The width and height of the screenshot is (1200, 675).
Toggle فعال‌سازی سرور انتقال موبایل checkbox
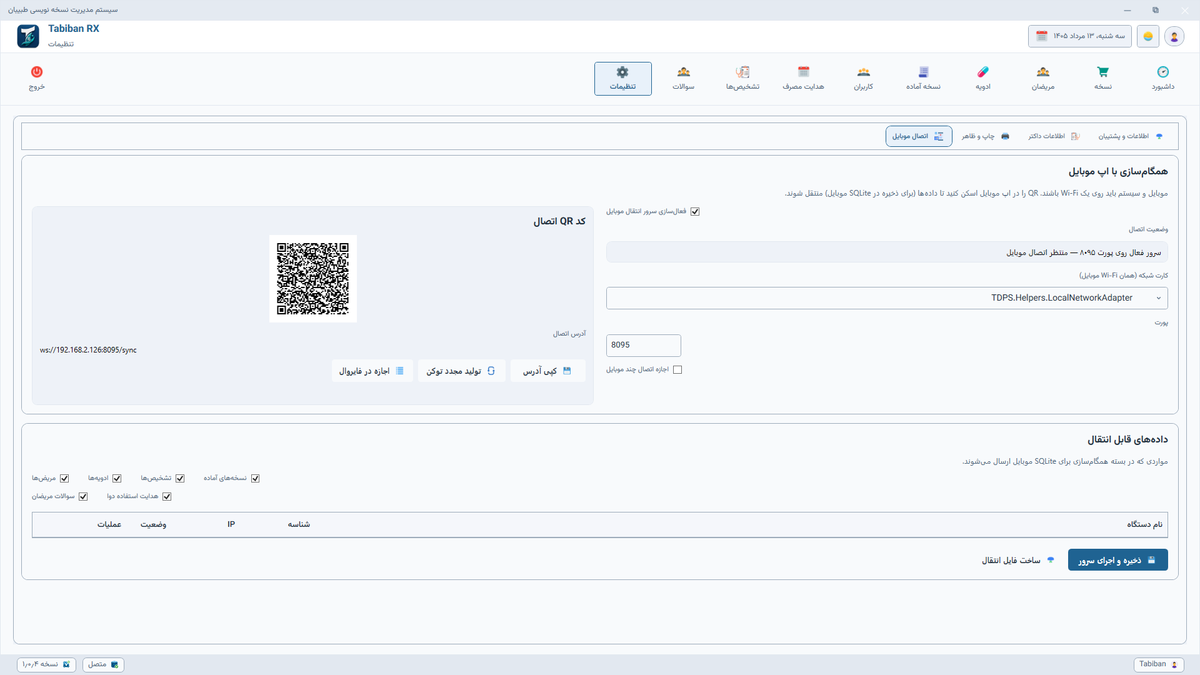coord(695,211)
